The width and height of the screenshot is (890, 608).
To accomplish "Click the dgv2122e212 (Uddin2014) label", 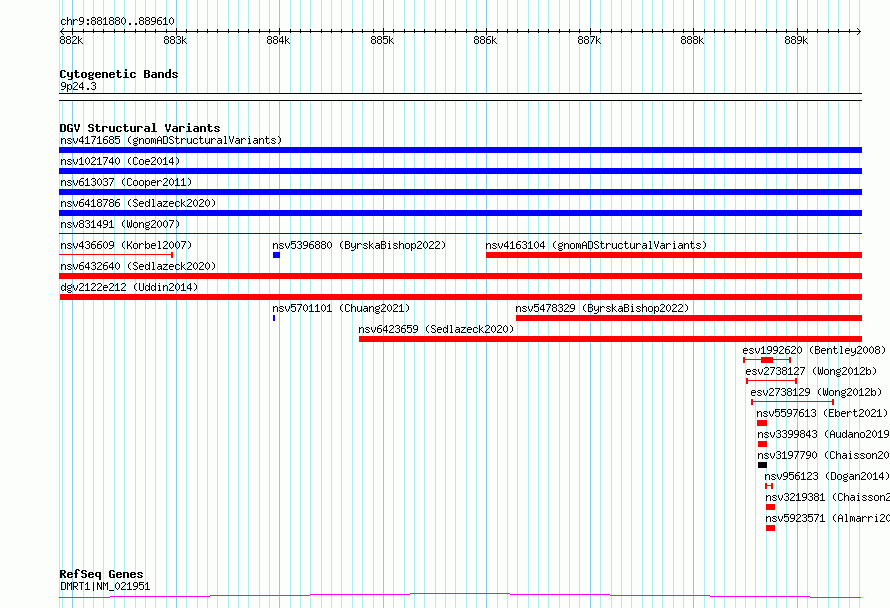I will 129,287.
